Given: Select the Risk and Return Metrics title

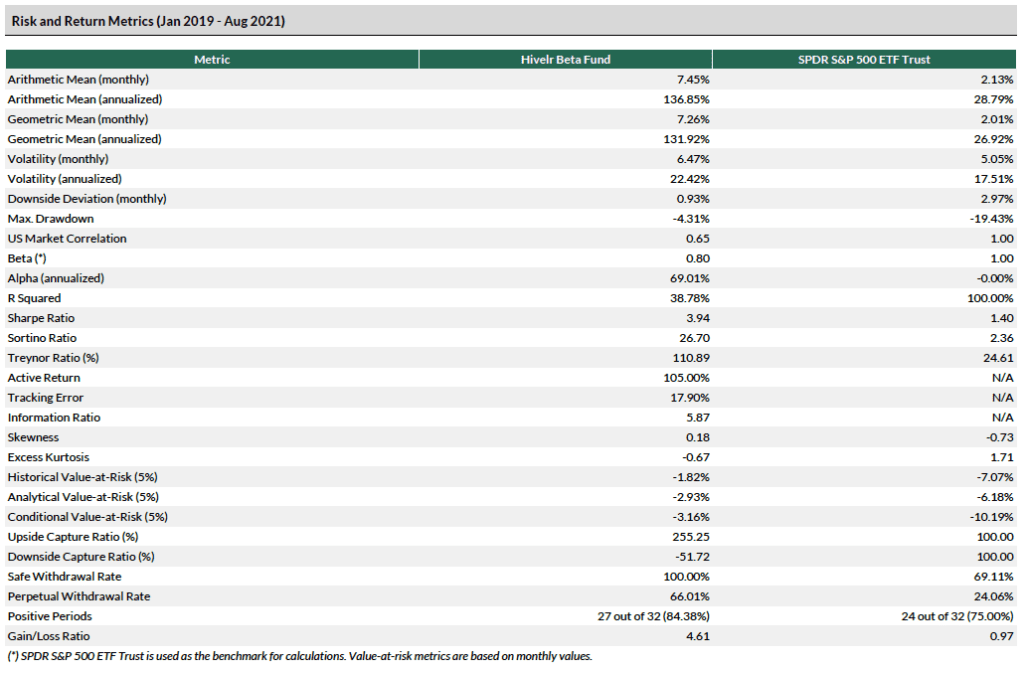Looking at the screenshot, I should (x=148, y=21).
